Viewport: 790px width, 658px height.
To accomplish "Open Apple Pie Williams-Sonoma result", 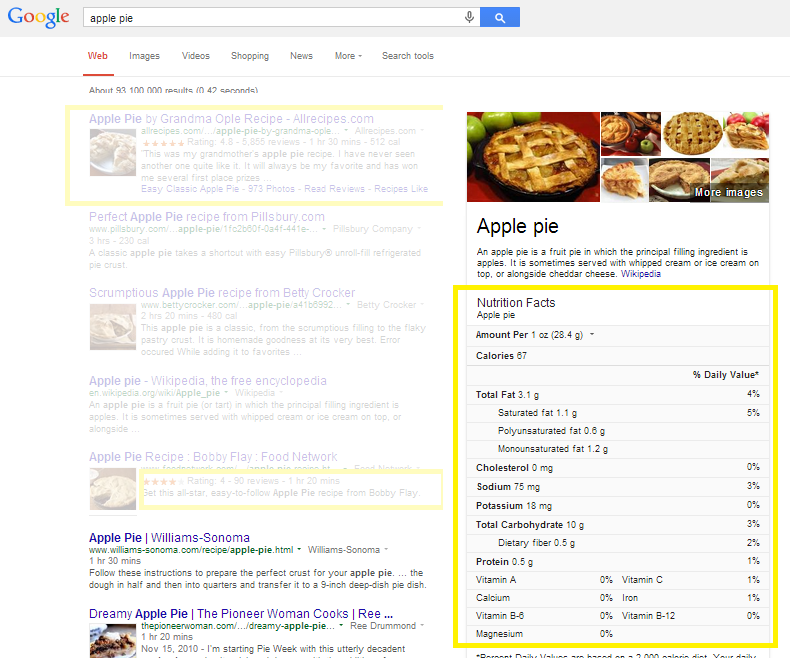I will coord(169,537).
